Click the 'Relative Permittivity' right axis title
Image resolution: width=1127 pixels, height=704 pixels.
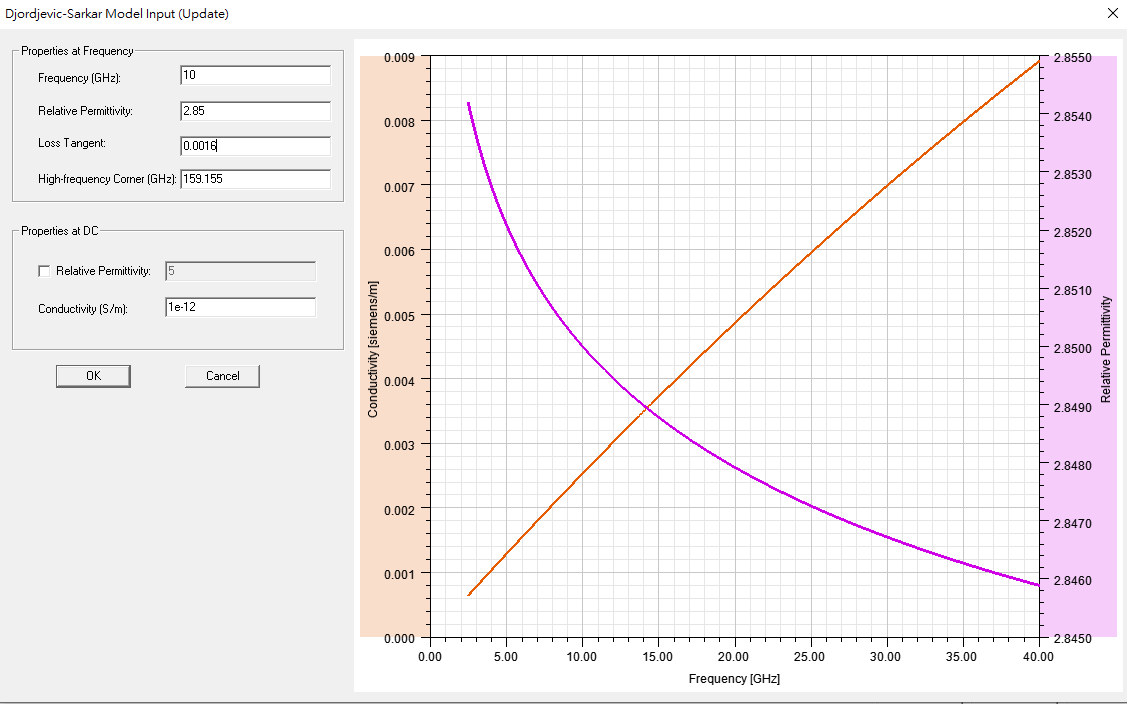pyautogui.click(x=1105, y=349)
